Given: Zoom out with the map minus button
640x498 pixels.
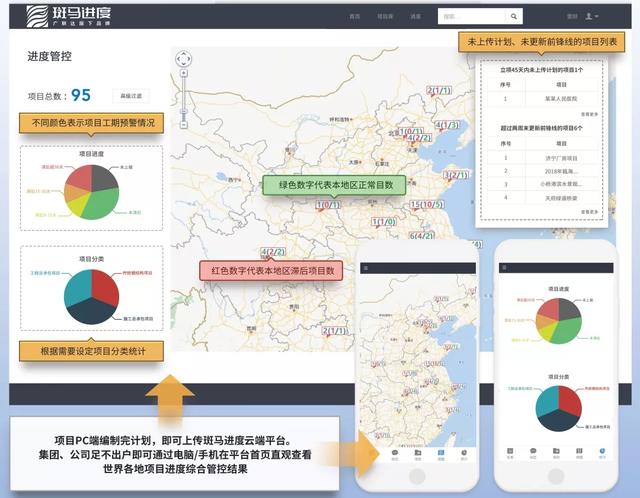Looking at the screenshot, I should (184, 124).
